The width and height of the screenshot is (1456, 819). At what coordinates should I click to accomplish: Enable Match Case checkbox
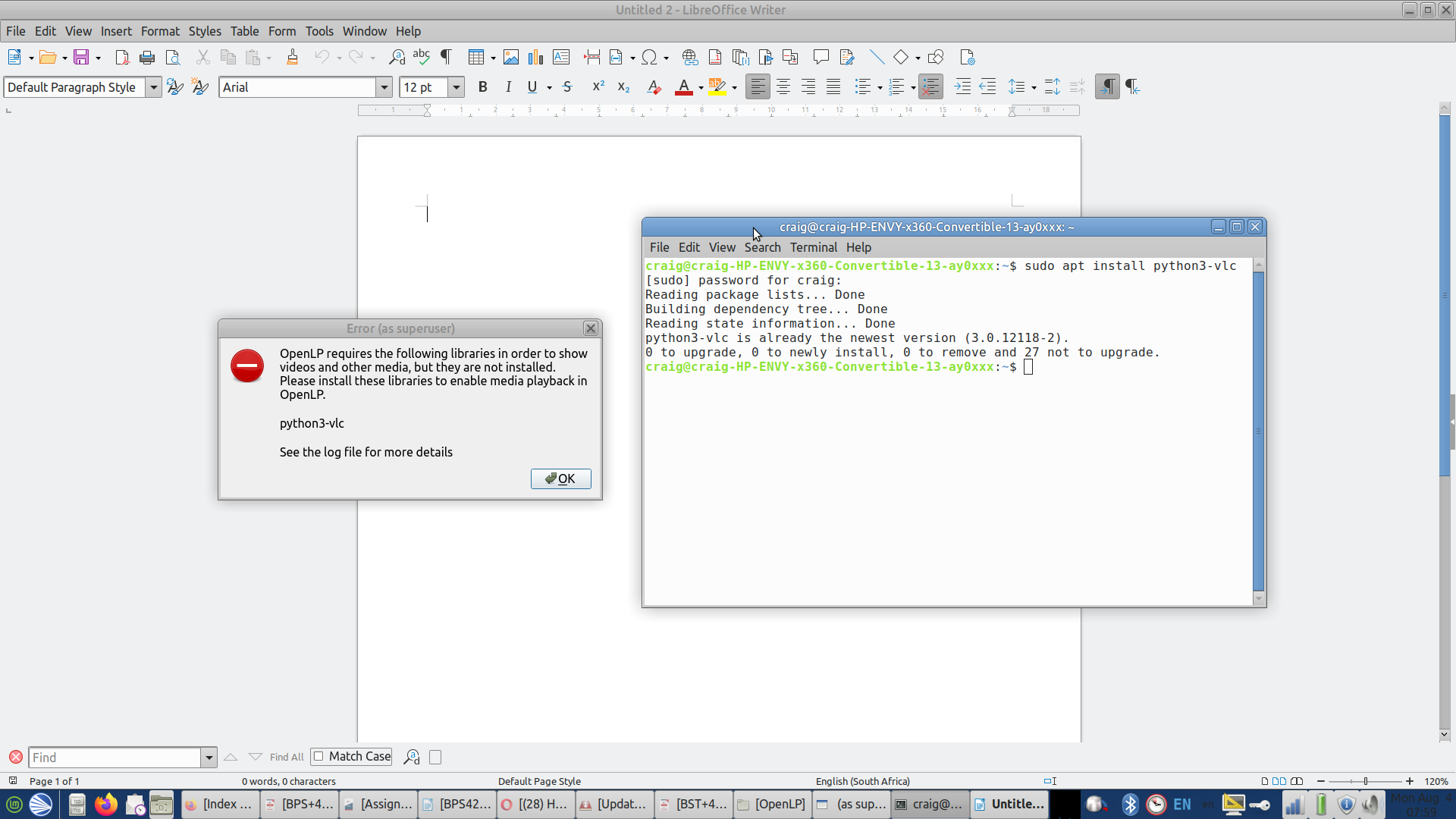(x=318, y=756)
